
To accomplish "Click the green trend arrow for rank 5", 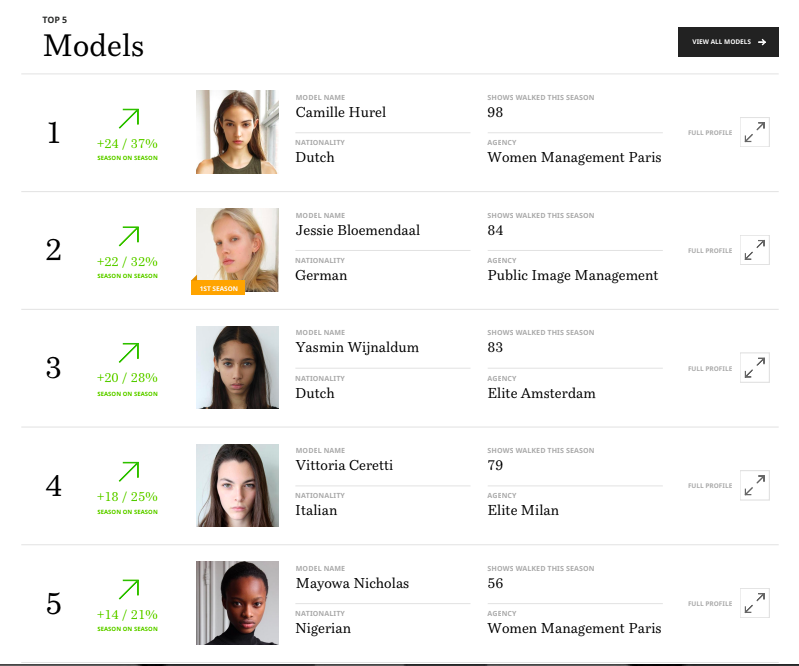I will tap(128, 589).
